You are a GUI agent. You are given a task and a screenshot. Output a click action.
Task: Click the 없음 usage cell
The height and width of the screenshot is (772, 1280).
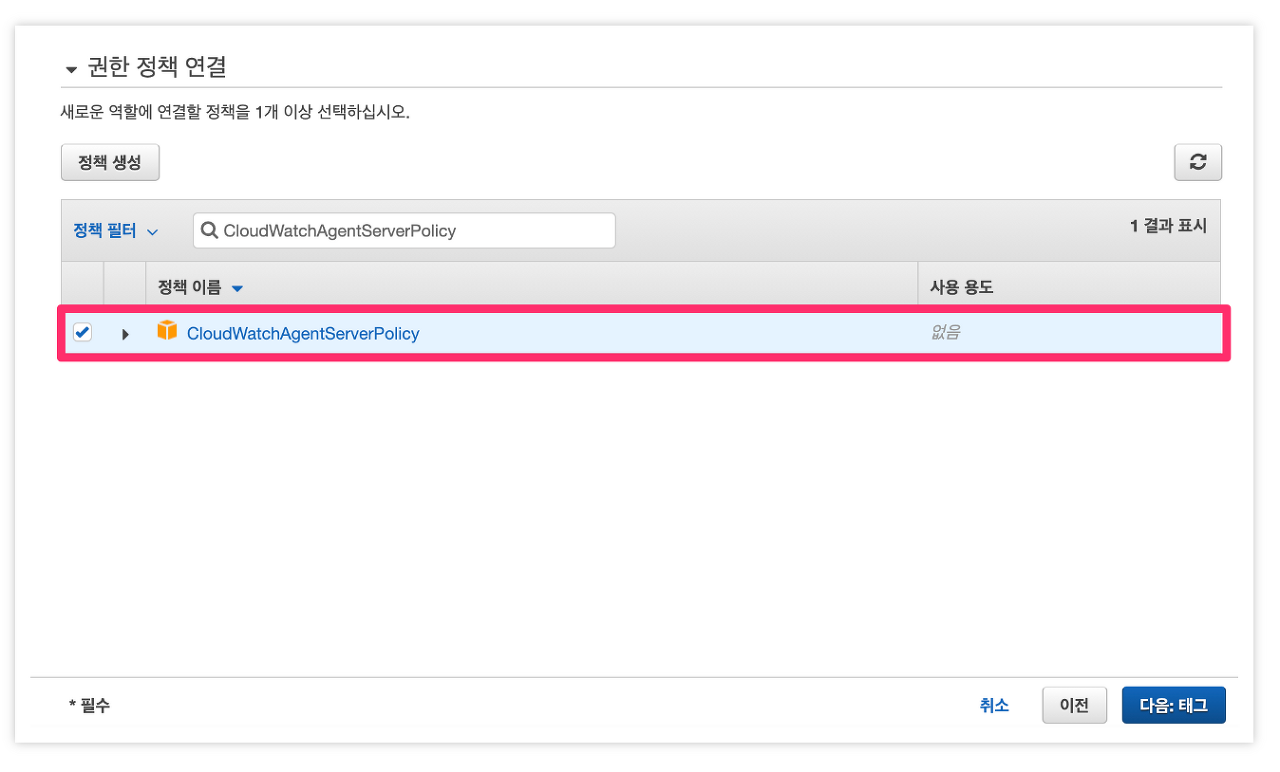(945, 333)
